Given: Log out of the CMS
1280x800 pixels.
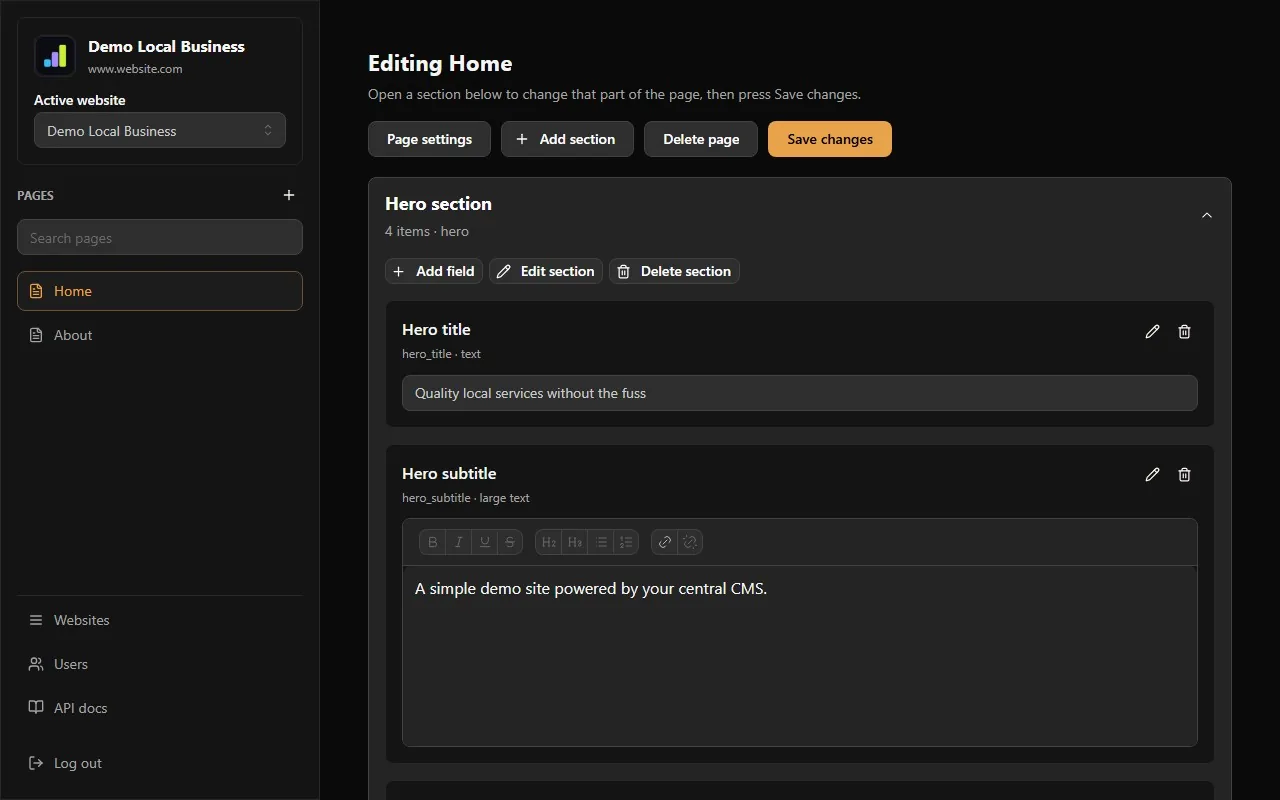Looking at the screenshot, I should 160,763.
